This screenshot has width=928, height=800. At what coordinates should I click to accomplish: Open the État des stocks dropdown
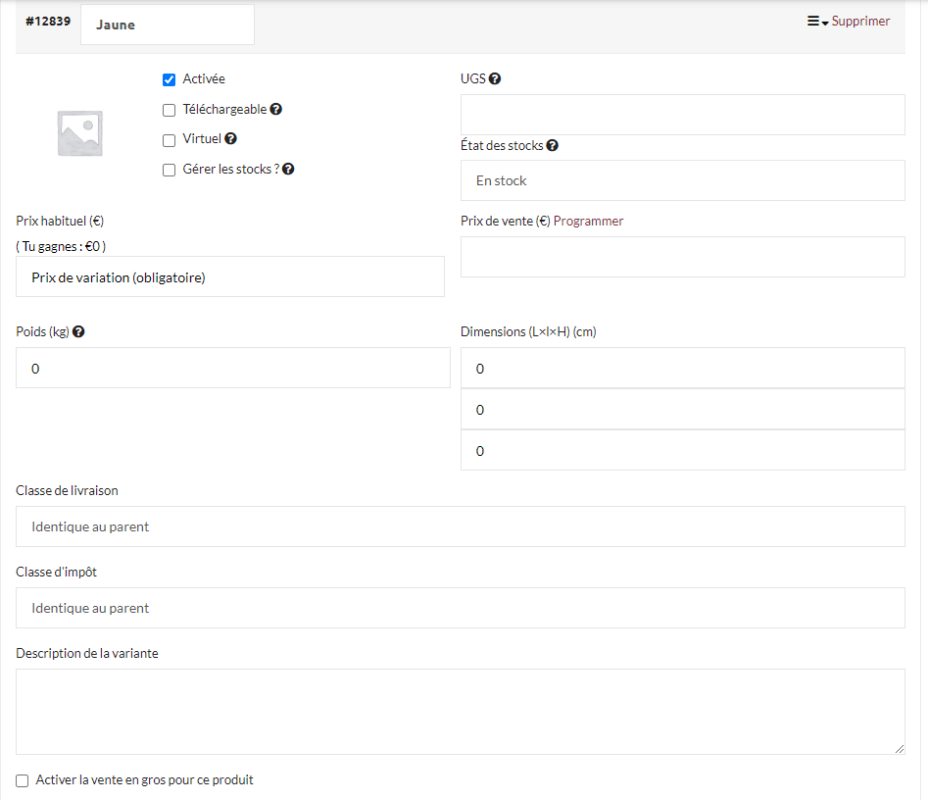pos(682,180)
